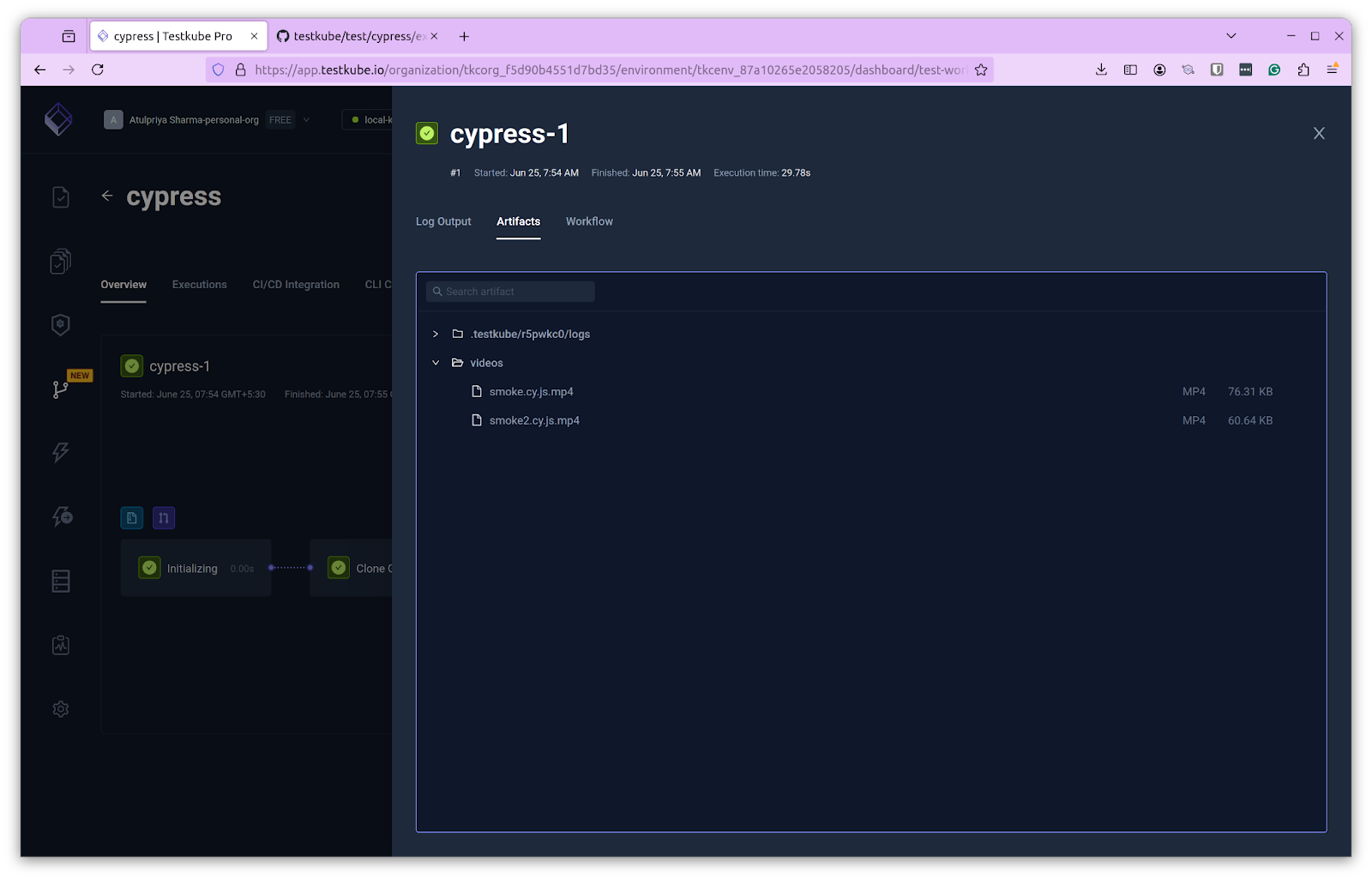The height and width of the screenshot is (880, 1372).
Task: Open the Test Suites icon in the sidebar
Action: [60, 261]
